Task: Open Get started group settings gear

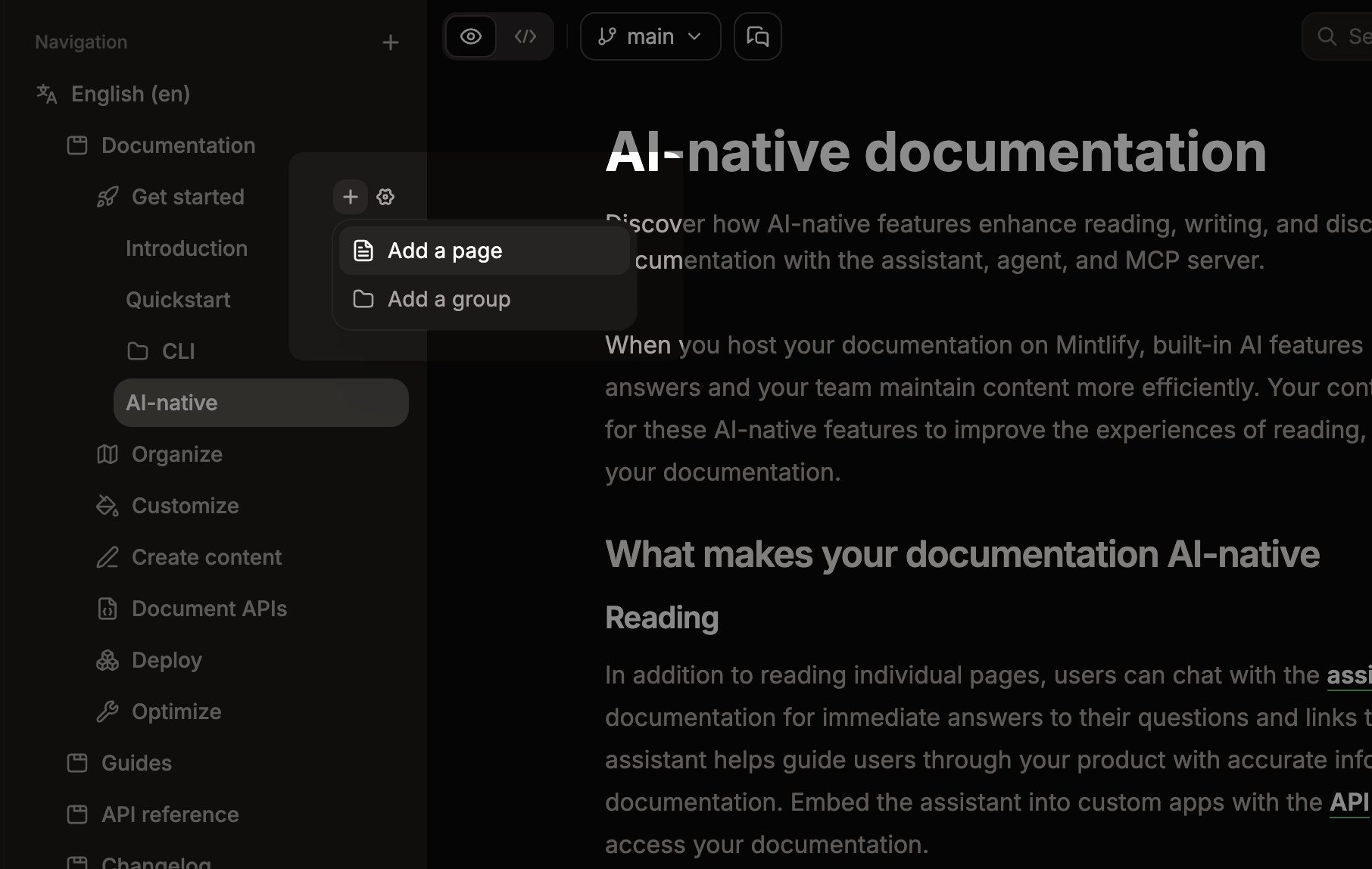Action: click(385, 197)
